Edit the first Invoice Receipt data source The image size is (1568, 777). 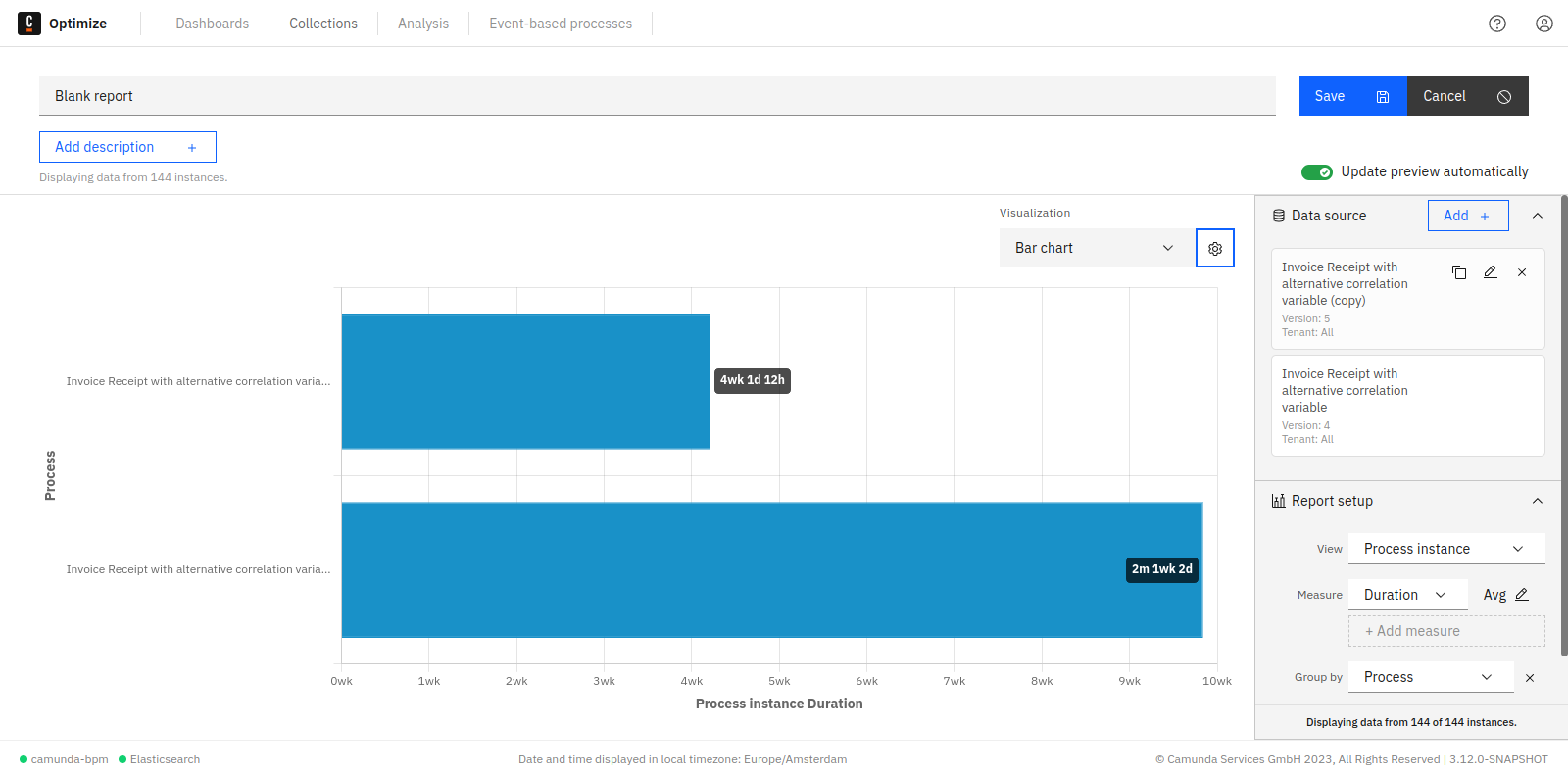tap(1491, 272)
